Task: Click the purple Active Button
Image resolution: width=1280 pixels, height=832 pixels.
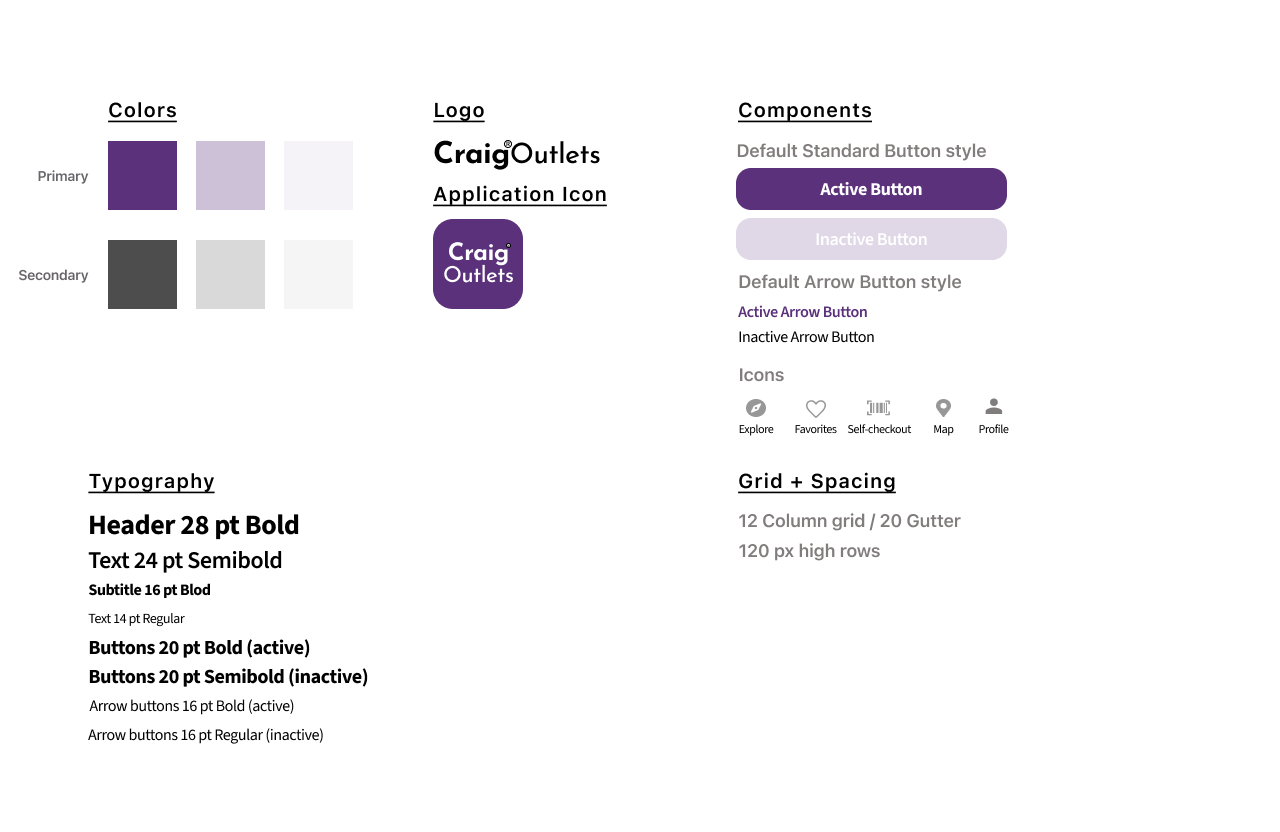Action: [871, 189]
